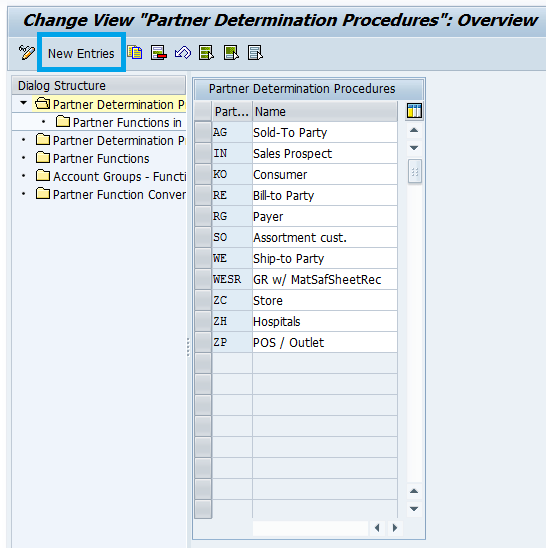The image size is (546, 548).
Task: Click the horizontal scroll right arrow under the table
Action: click(395, 528)
